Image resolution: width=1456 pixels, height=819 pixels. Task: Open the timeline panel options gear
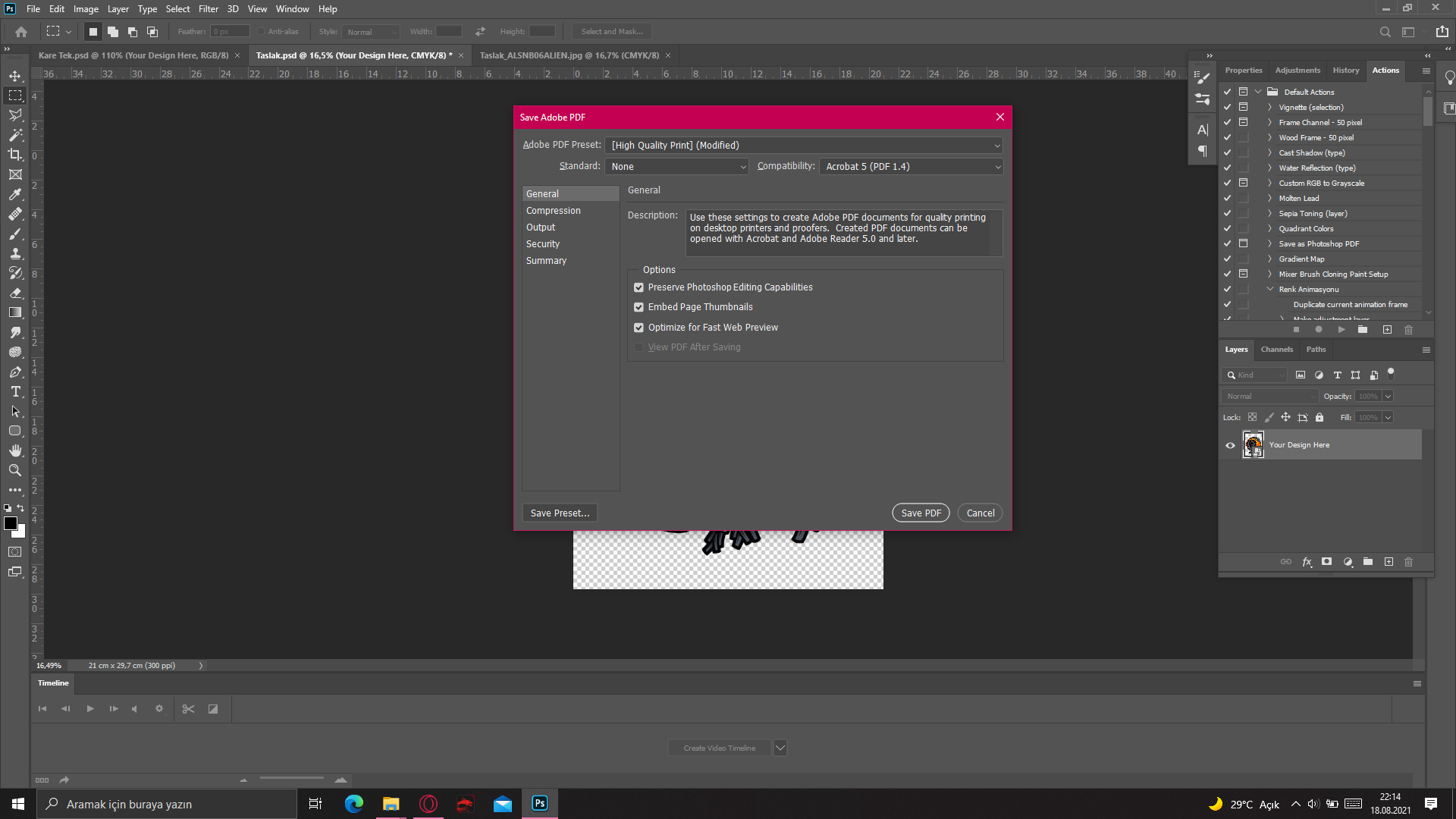pyautogui.click(x=160, y=708)
